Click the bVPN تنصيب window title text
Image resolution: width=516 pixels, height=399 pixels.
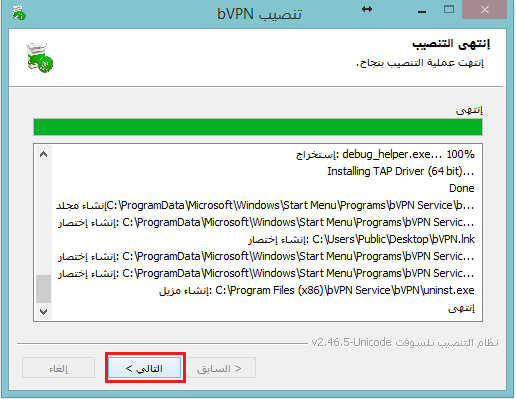(x=259, y=14)
